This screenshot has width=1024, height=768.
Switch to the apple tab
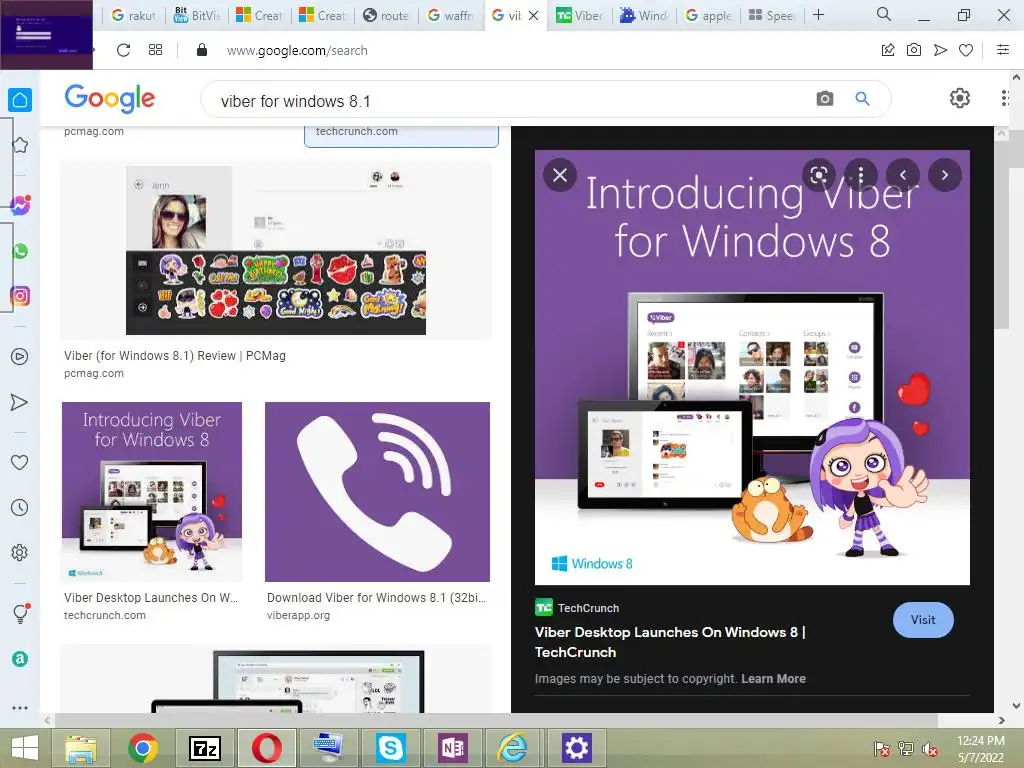[x=708, y=15]
